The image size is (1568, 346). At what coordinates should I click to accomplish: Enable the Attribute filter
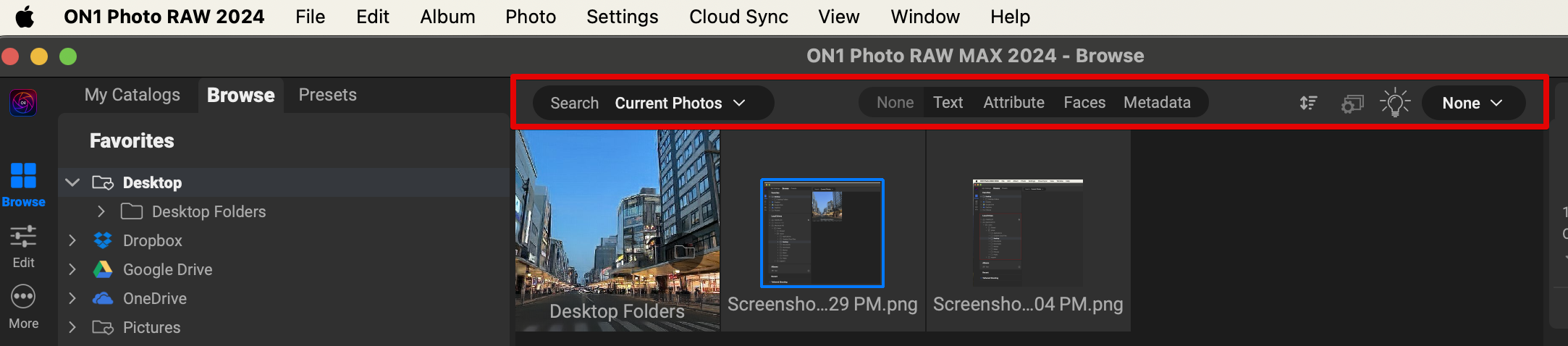pyautogui.click(x=1013, y=103)
